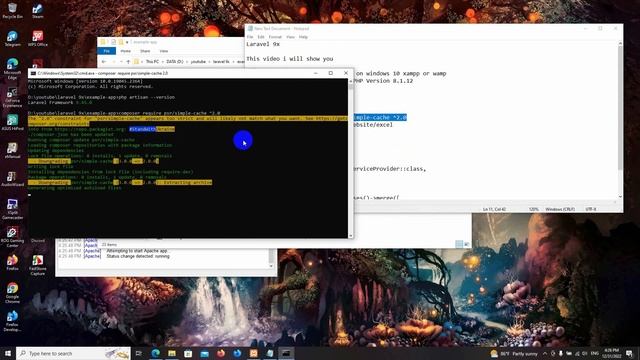Click 'youtube' in the Explorer address path
The height and width of the screenshot is (360, 640).
[198, 62]
